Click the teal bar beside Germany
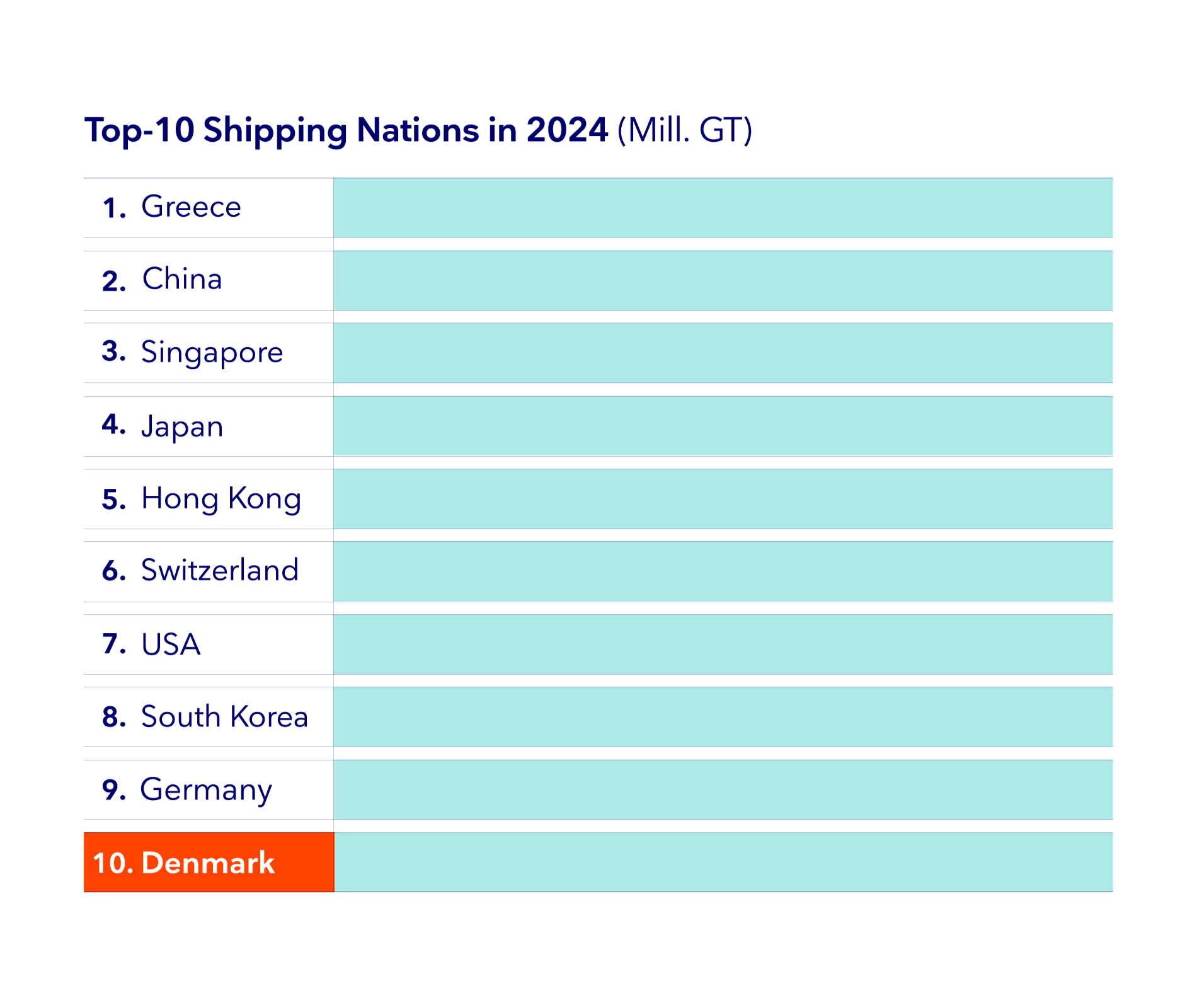1197x1008 pixels. [723, 789]
